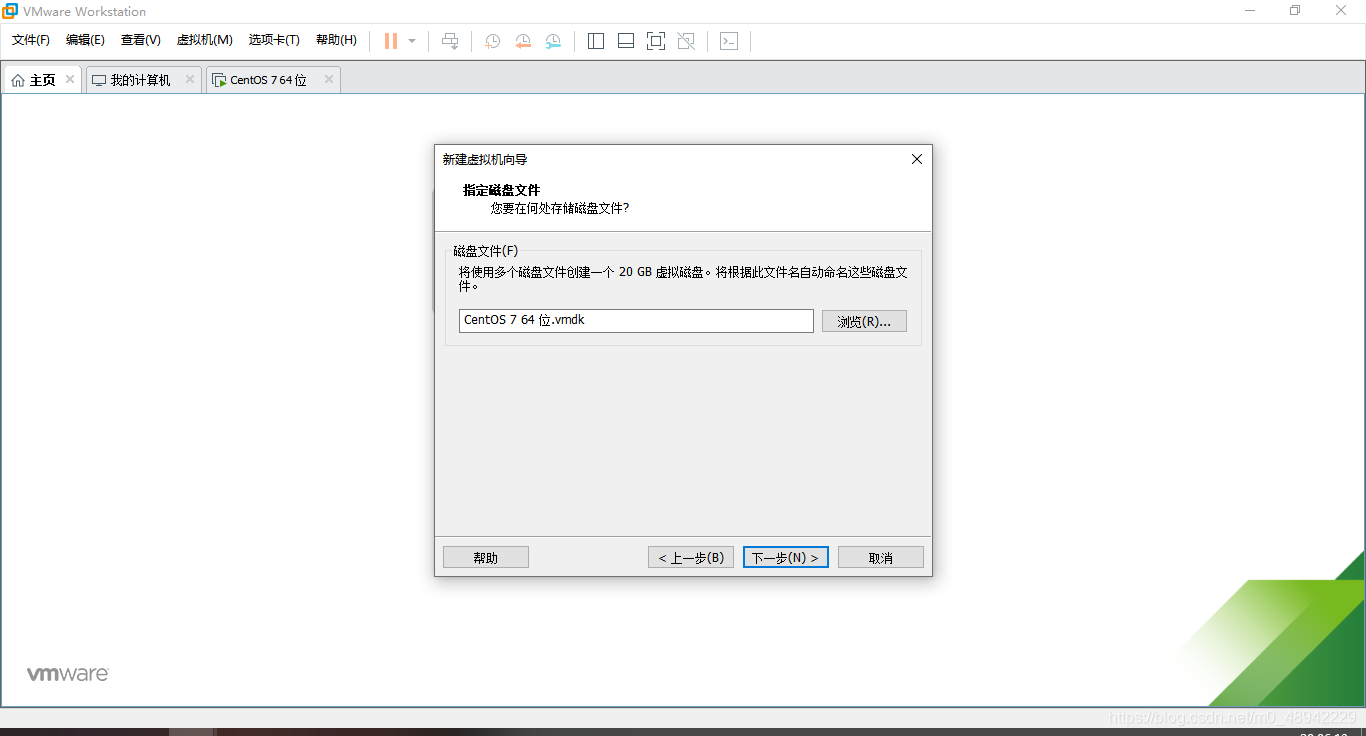The height and width of the screenshot is (736, 1366).
Task: Click the disk file name input field
Action: pyautogui.click(x=636, y=320)
